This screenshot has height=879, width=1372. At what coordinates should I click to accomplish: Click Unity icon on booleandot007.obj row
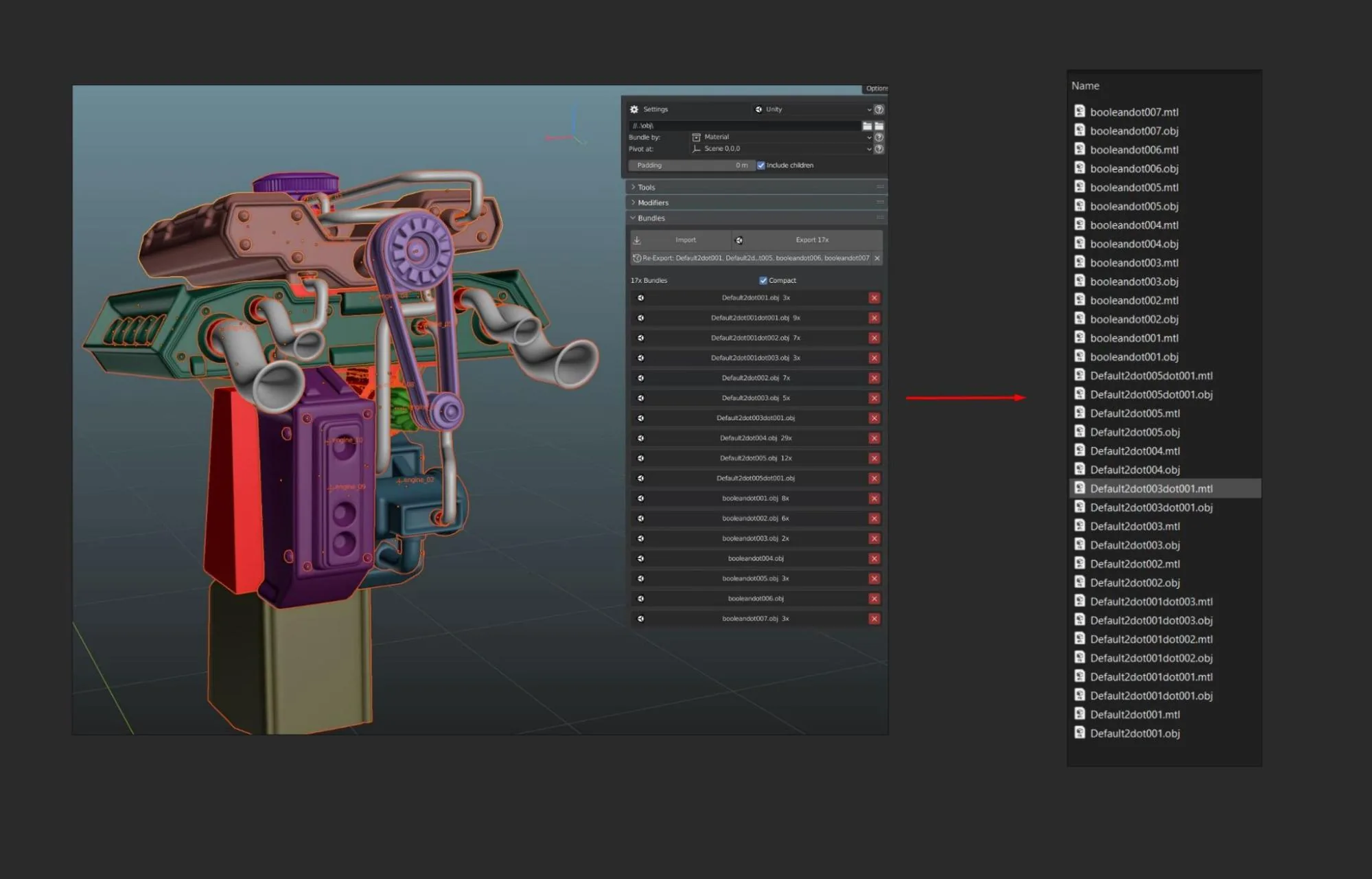640,619
